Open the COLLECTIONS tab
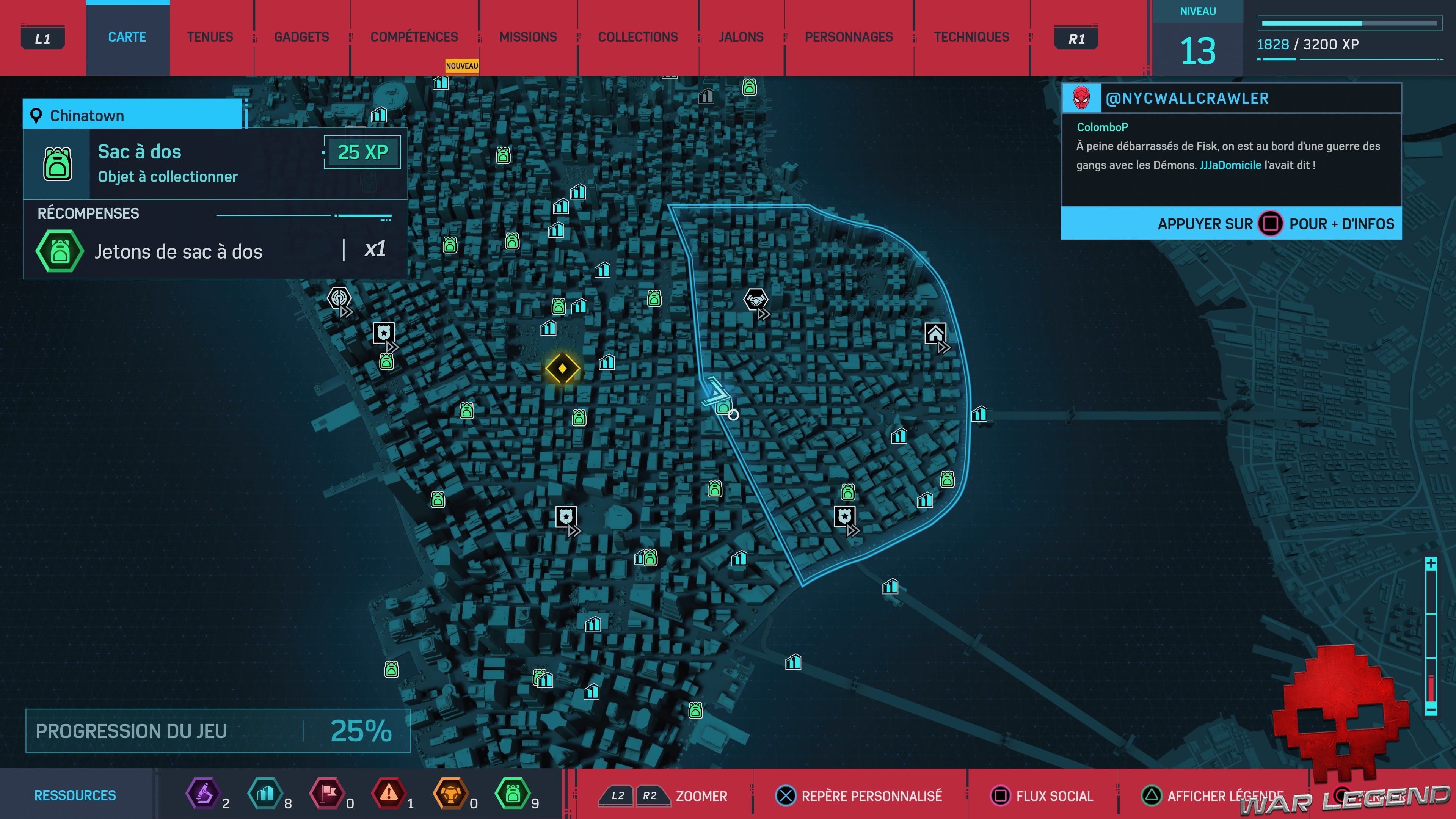Image resolution: width=1456 pixels, height=819 pixels. point(637,37)
